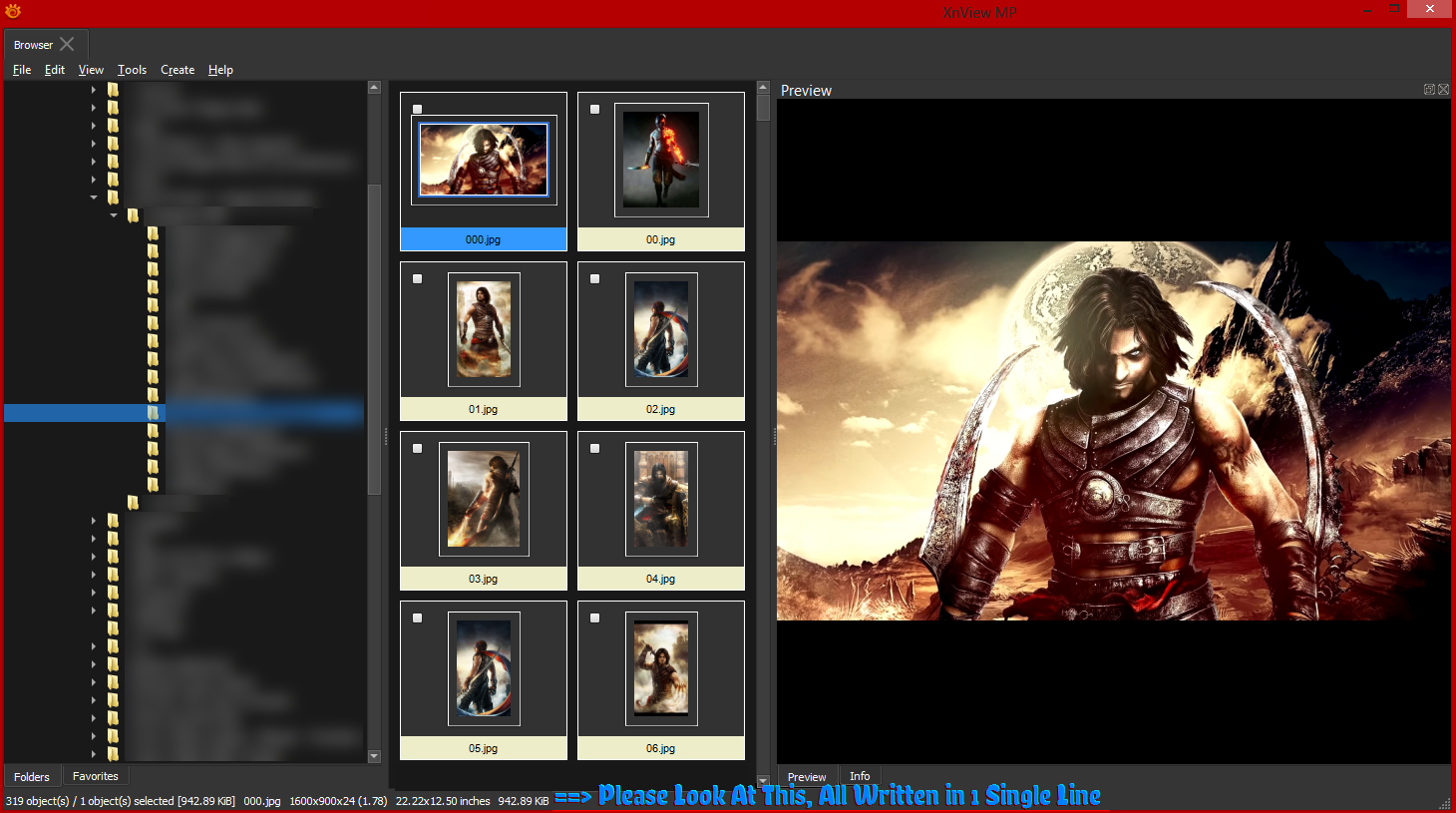Image resolution: width=1456 pixels, height=813 pixels.
Task: Select the 03.jpg thumbnail image
Action: click(x=484, y=499)
